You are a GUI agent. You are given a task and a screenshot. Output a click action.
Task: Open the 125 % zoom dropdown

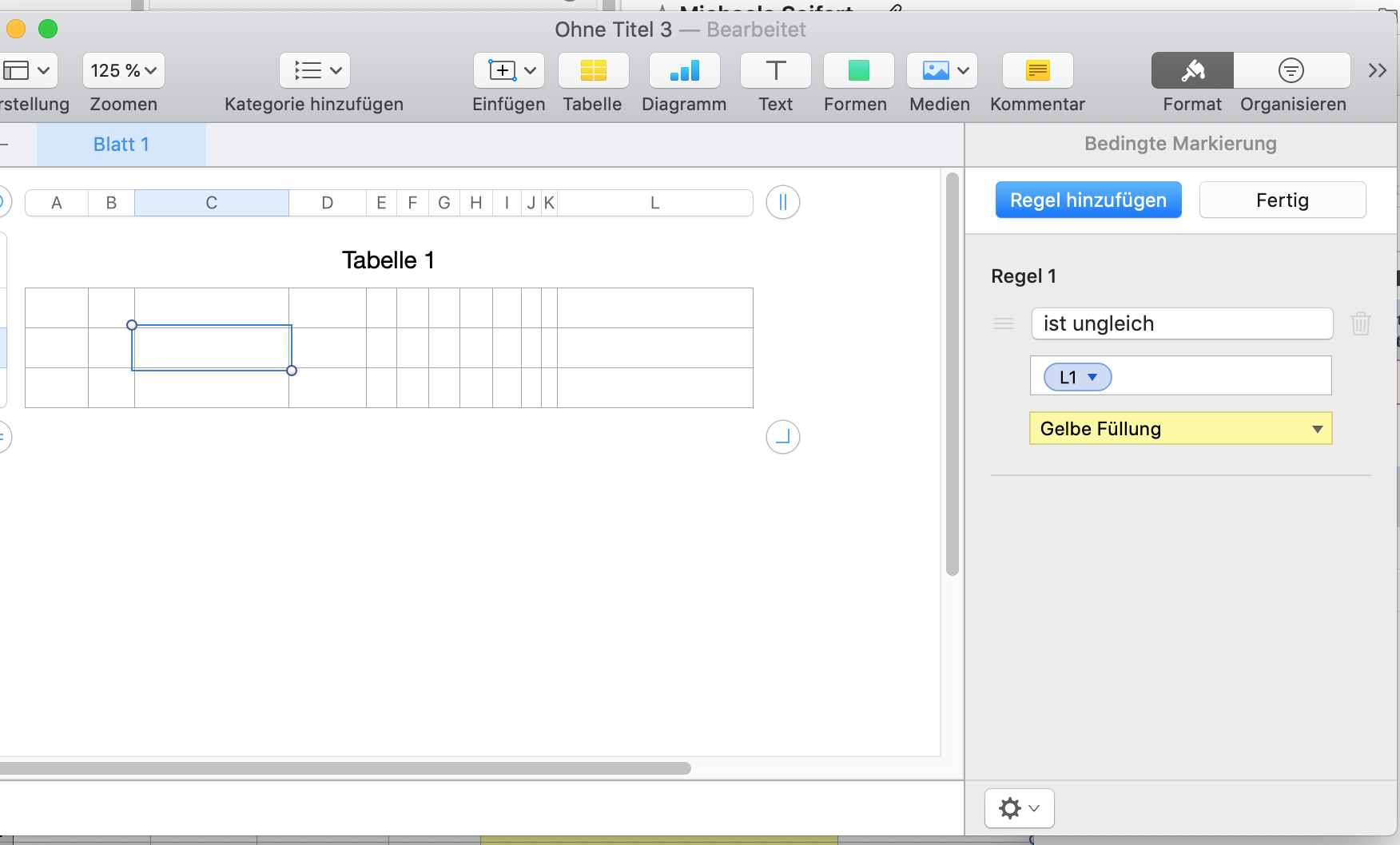click(x=123, y=71)
